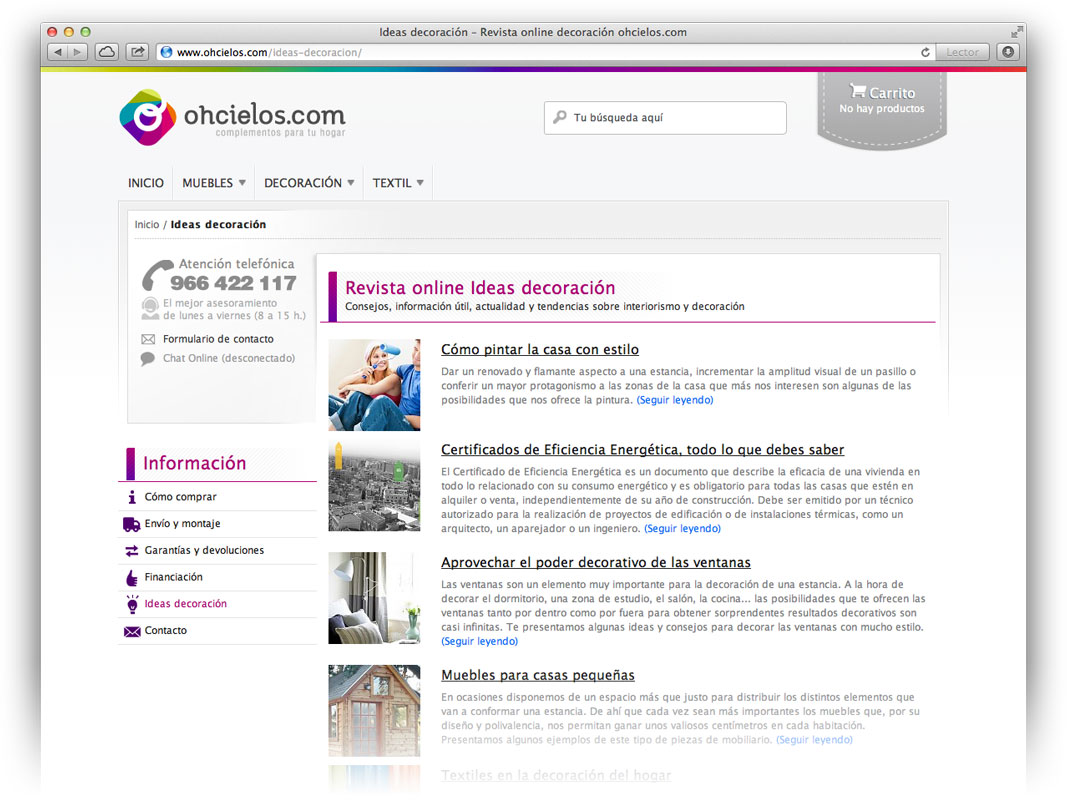Click the No hay productos cart text
The image size is (1067, 800).
click(881, 109)
